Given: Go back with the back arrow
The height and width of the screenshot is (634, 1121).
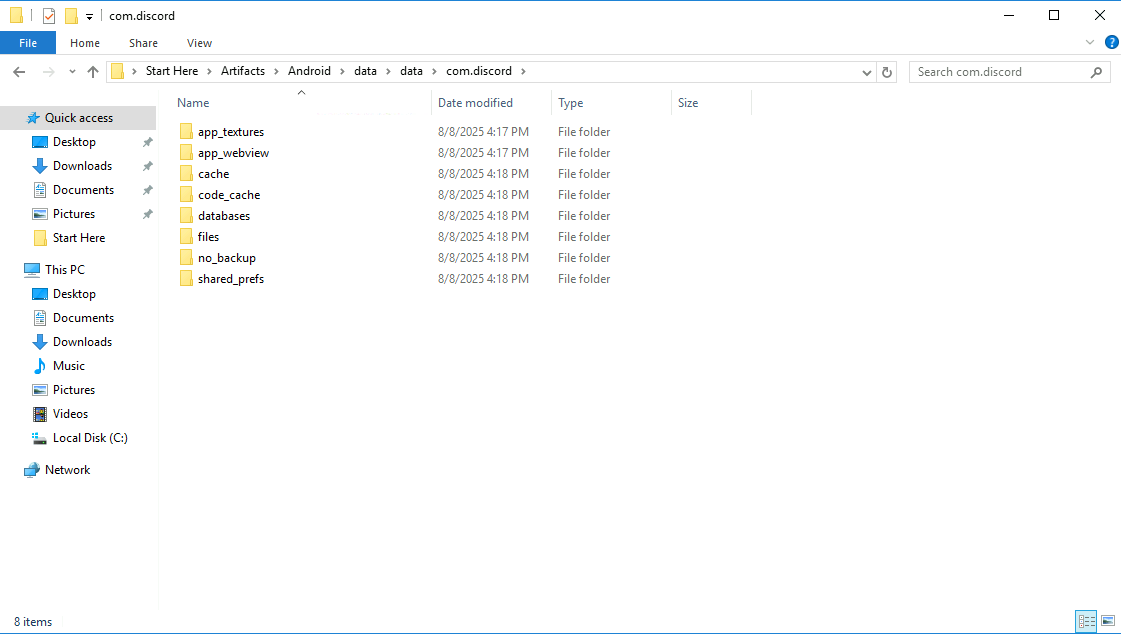Looking at the screenshot, I should click(19, 71).
